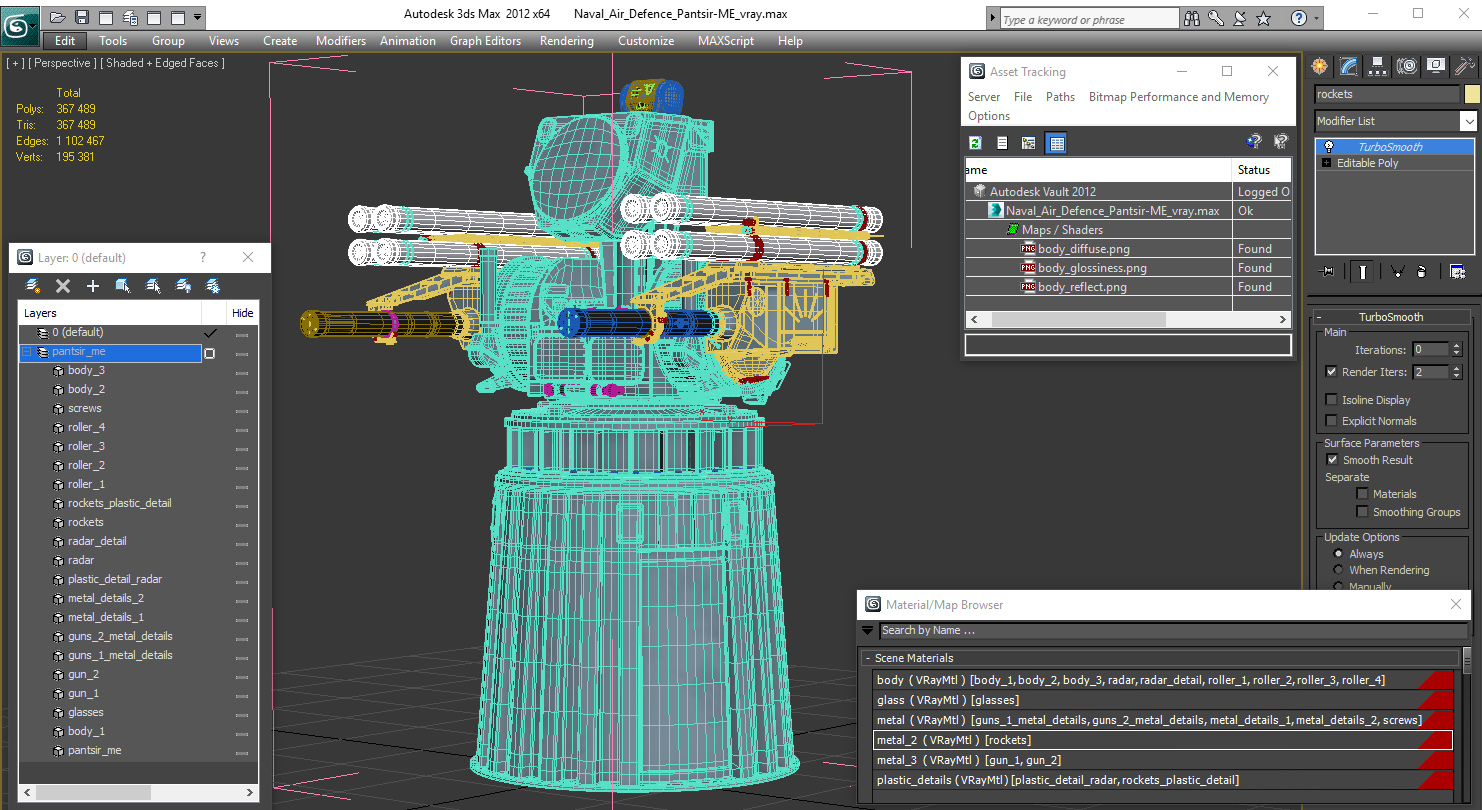
Task: Open the Graph Editors menu
Action: 485,41
